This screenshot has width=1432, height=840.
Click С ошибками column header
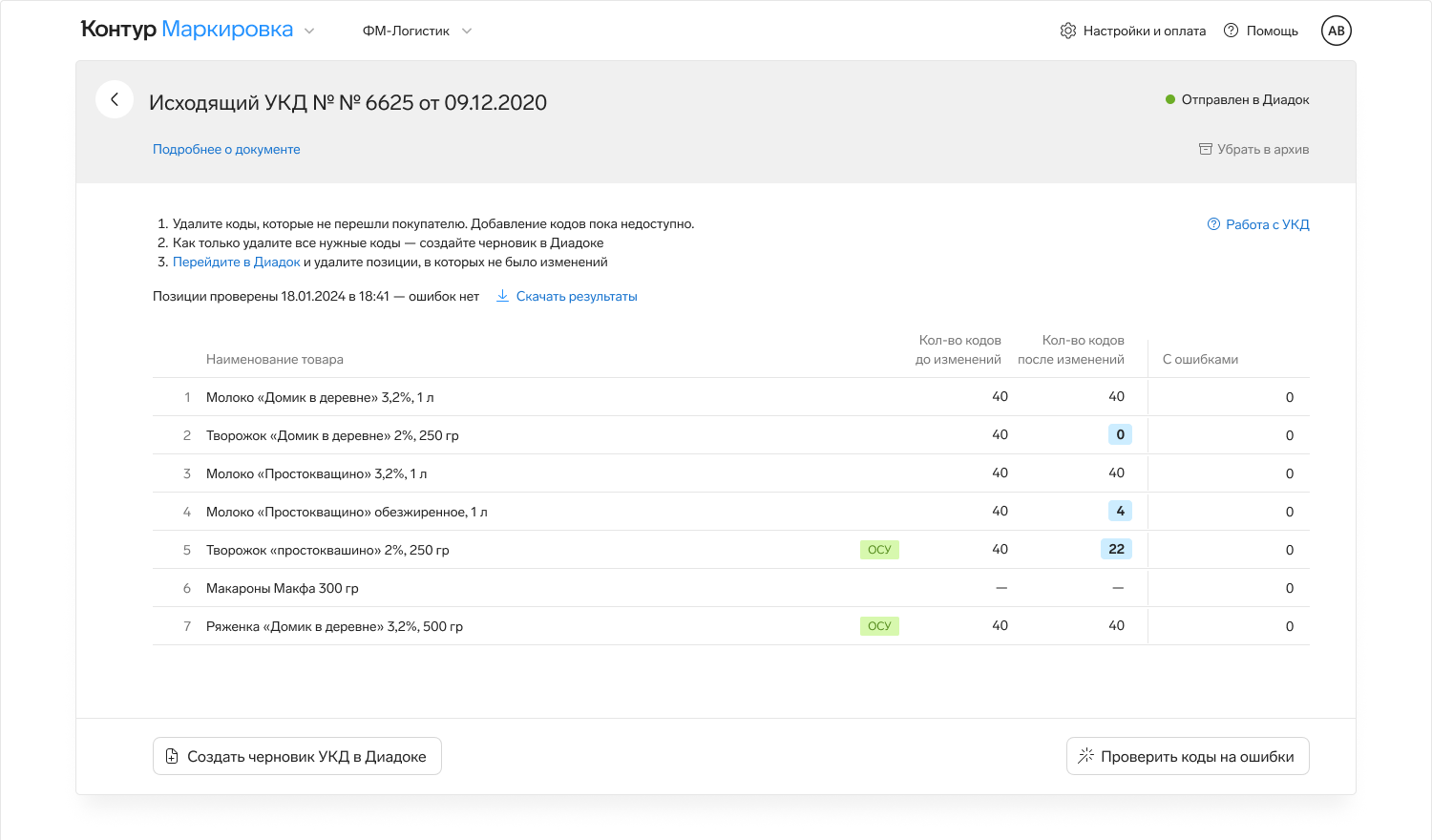1200,359
